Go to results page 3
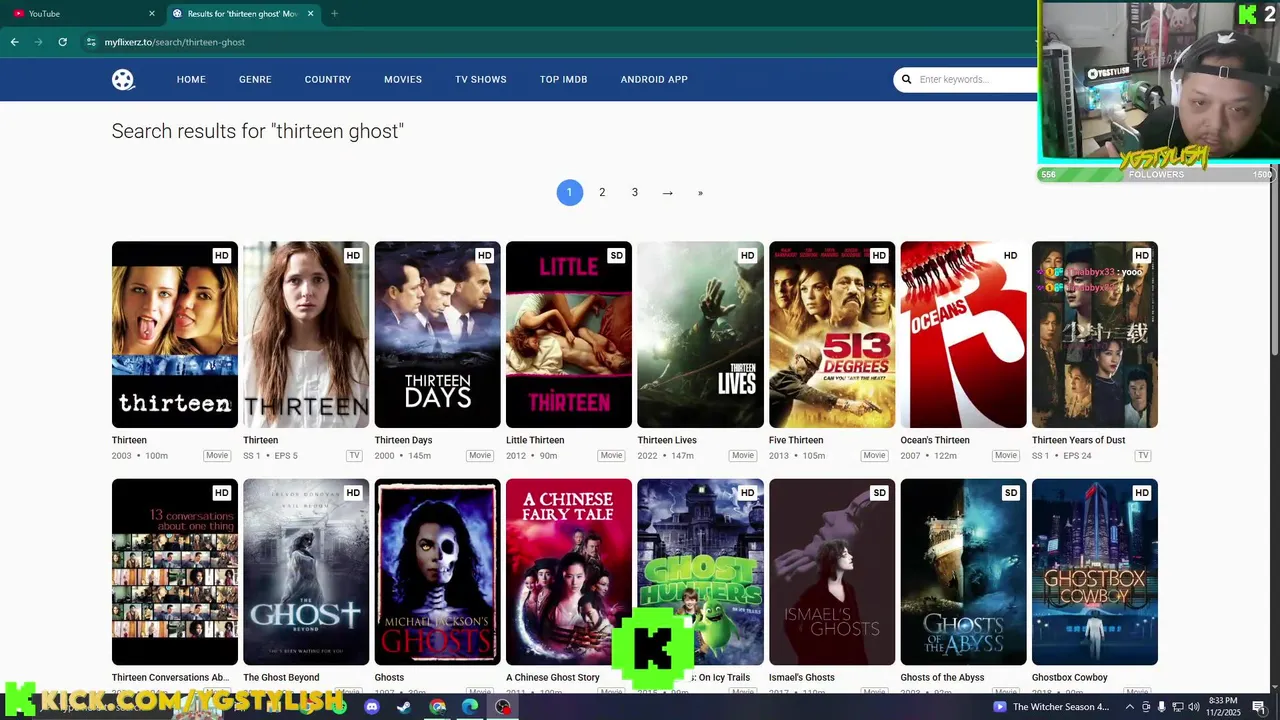Image resolution: width=1280 pixels, height=720 pixels. (634, 192)
